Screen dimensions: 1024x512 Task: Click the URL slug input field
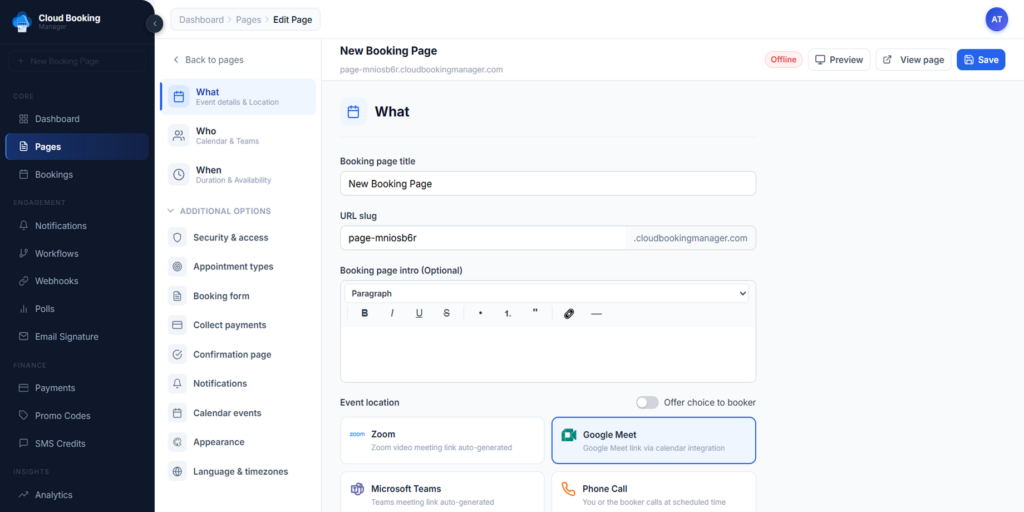(x=483, y=238)
